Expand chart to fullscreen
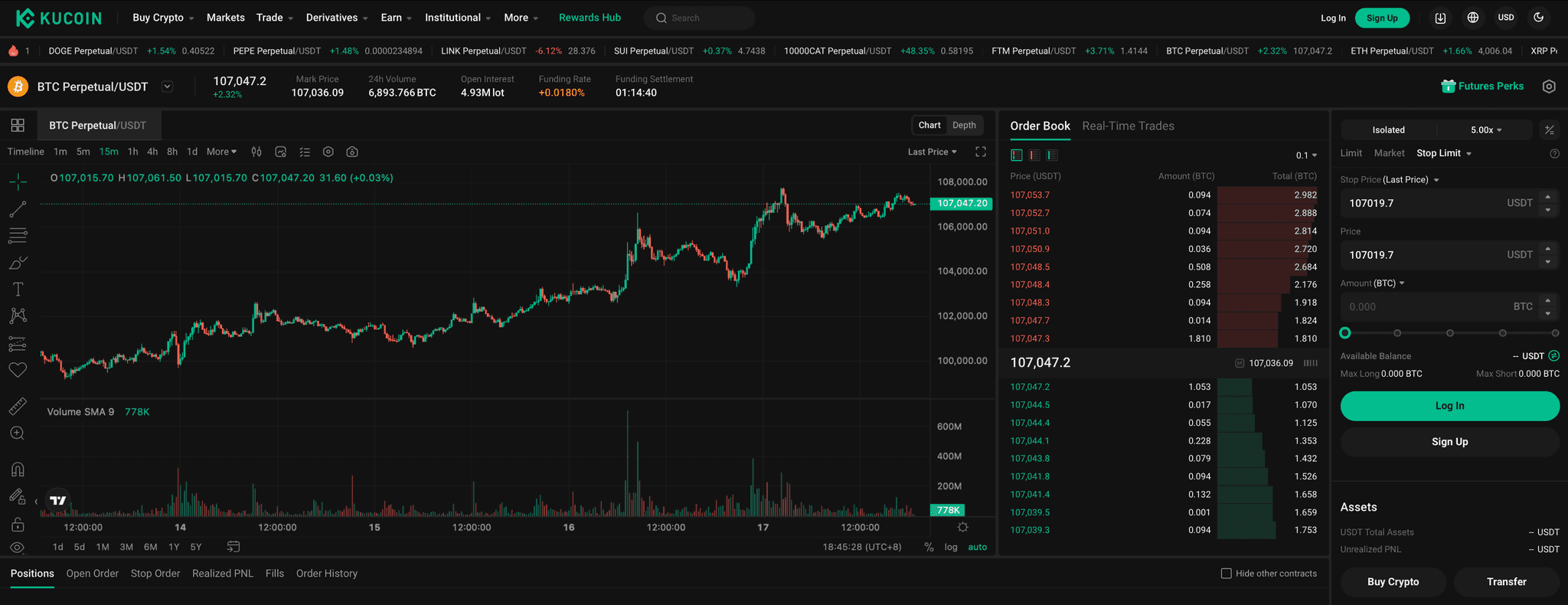This screenshot has height=605, width=1568. coord(980,152)
